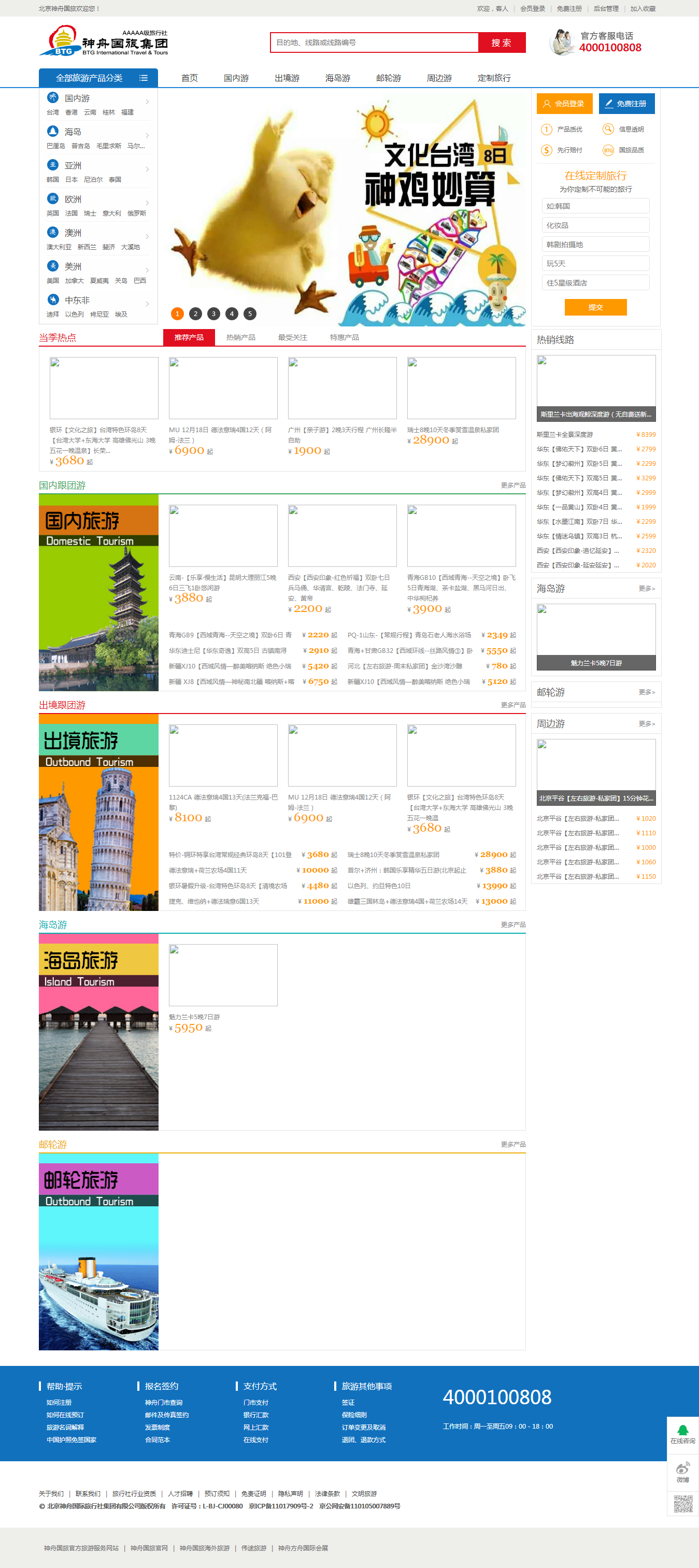Click the camel icon beside 中东非
Viewport: 699px width, 1568px height.
click(x=53, y=300)
